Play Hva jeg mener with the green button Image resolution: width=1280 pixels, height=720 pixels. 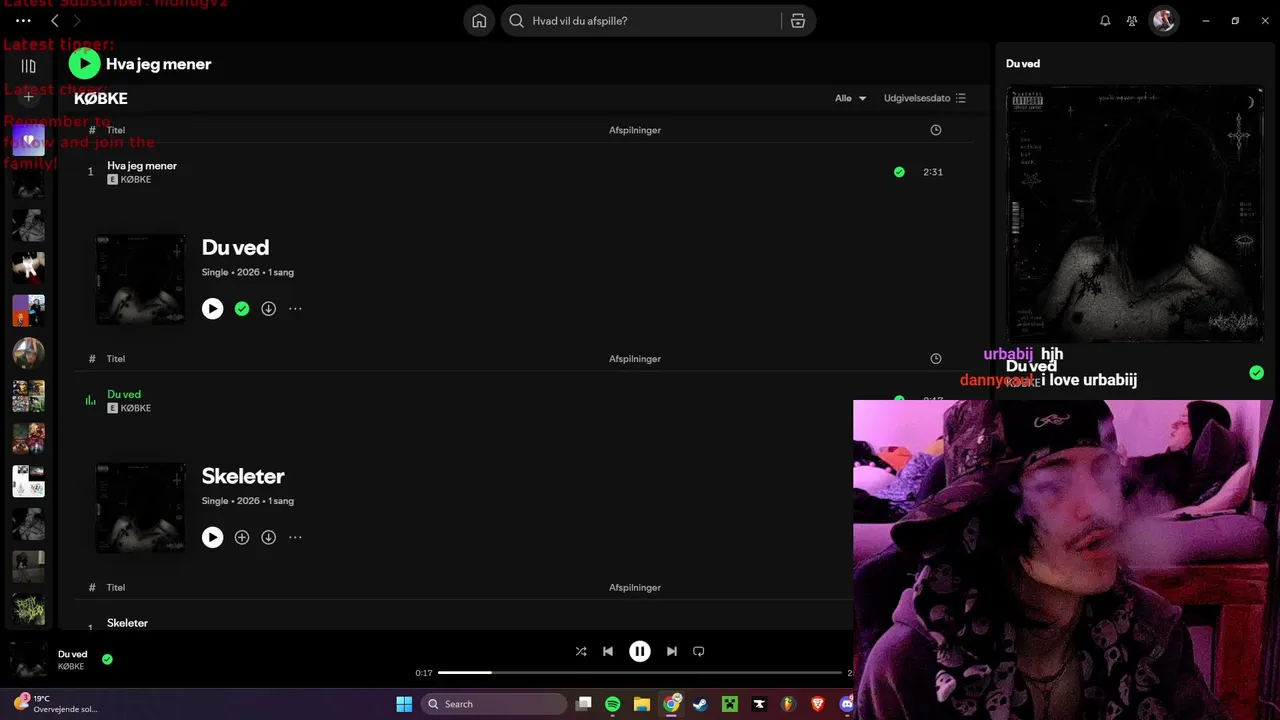click(x=84, y=64)
